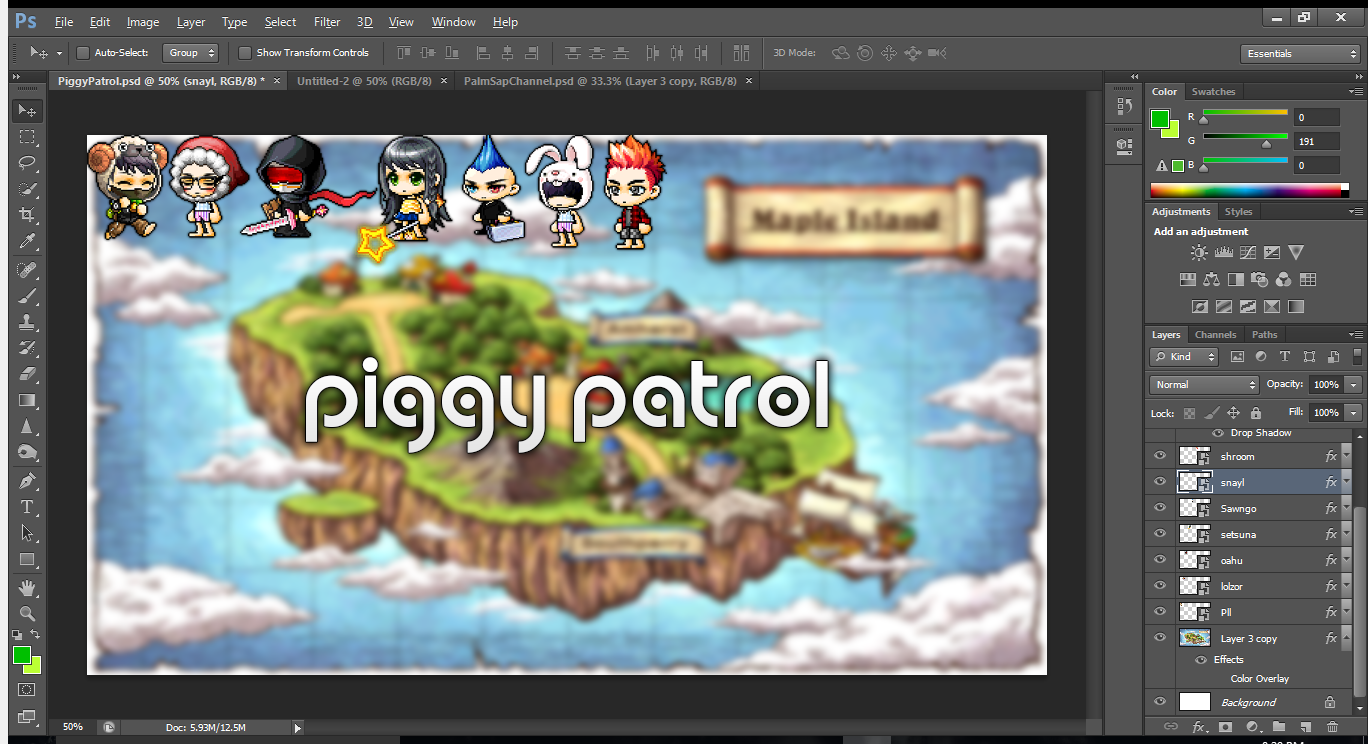Select the Sawngo layer
Viewport: 1368px width, 744px height.
(1239, 509)
